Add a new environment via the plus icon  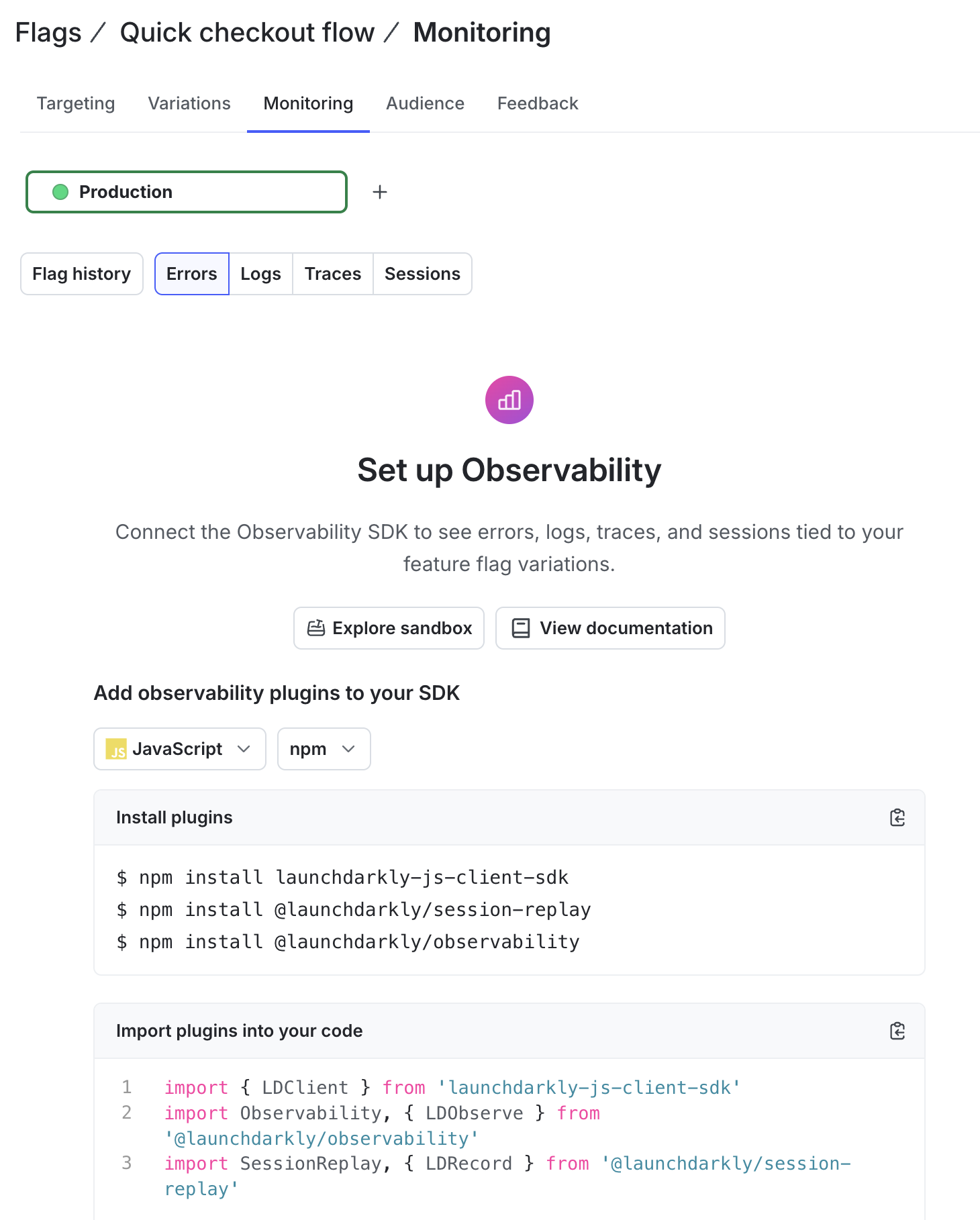(x=379, y=192)
